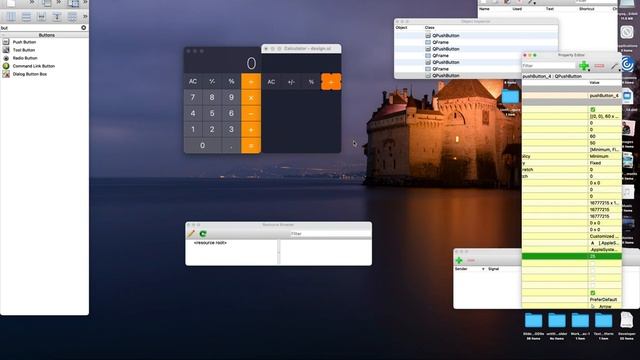
Task: Click Edit Resources pencil in Resource Browser
Action: coord(191,233)
